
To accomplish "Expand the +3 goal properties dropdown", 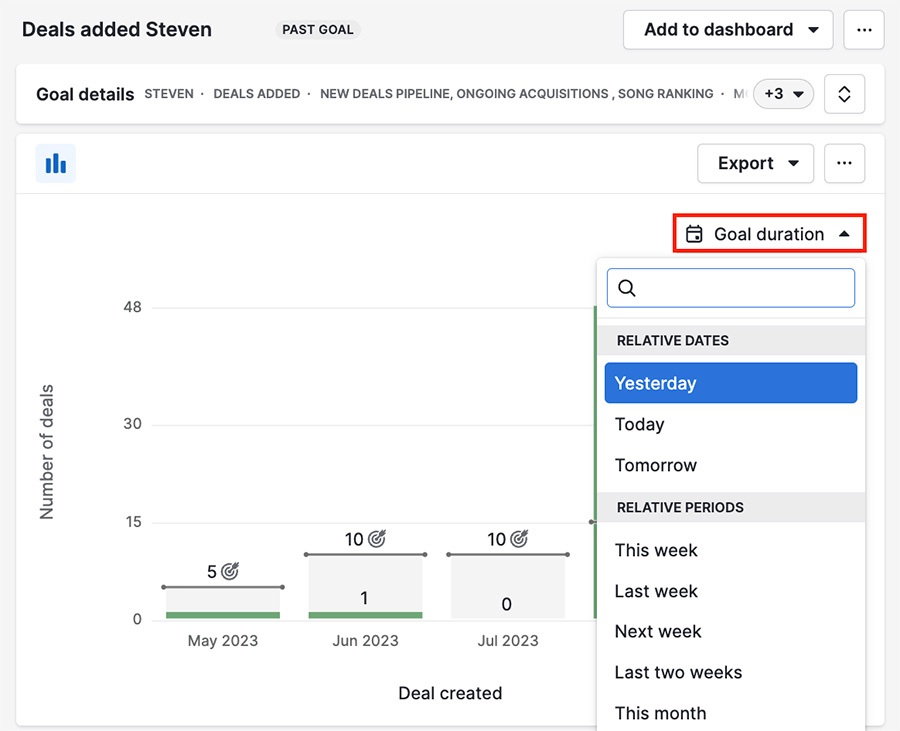I will (x=783, y=93).
